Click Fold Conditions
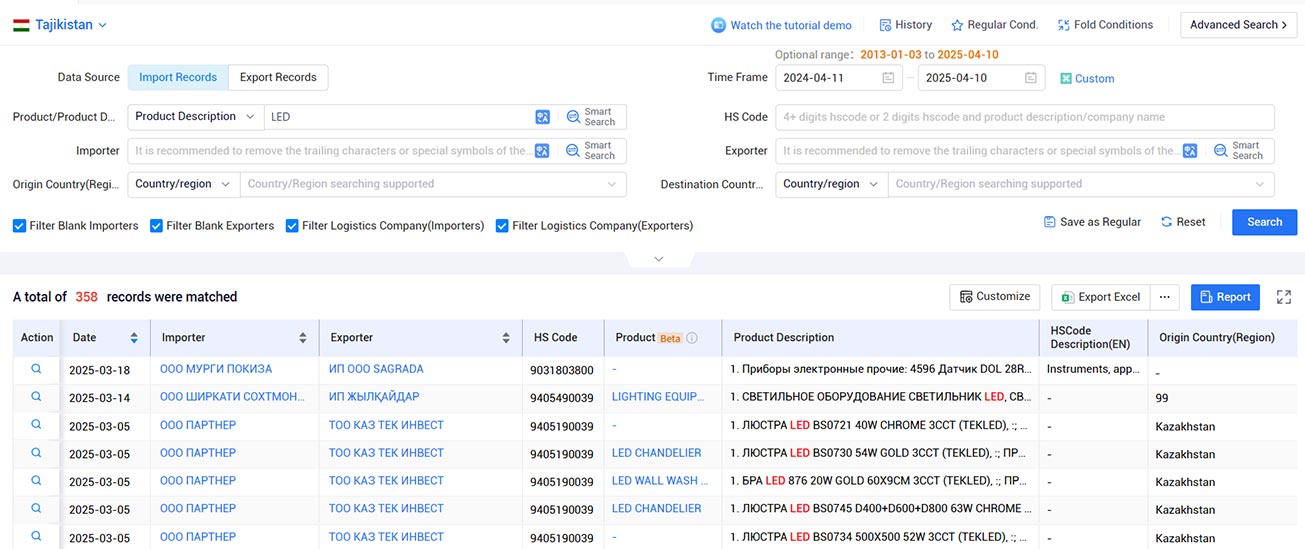 pyautogui.click(x=1105, y=25)
